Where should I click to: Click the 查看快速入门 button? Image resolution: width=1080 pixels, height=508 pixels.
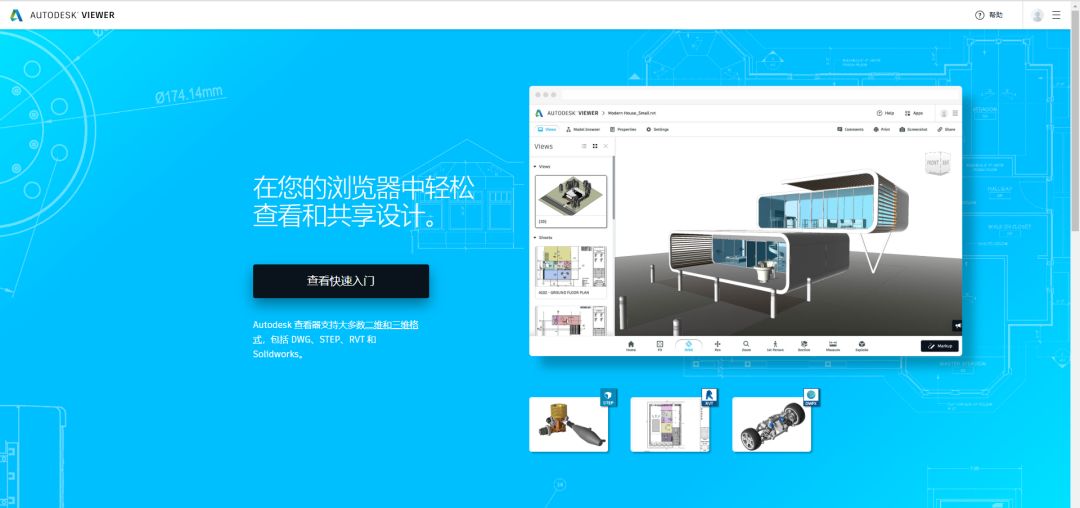341,281
